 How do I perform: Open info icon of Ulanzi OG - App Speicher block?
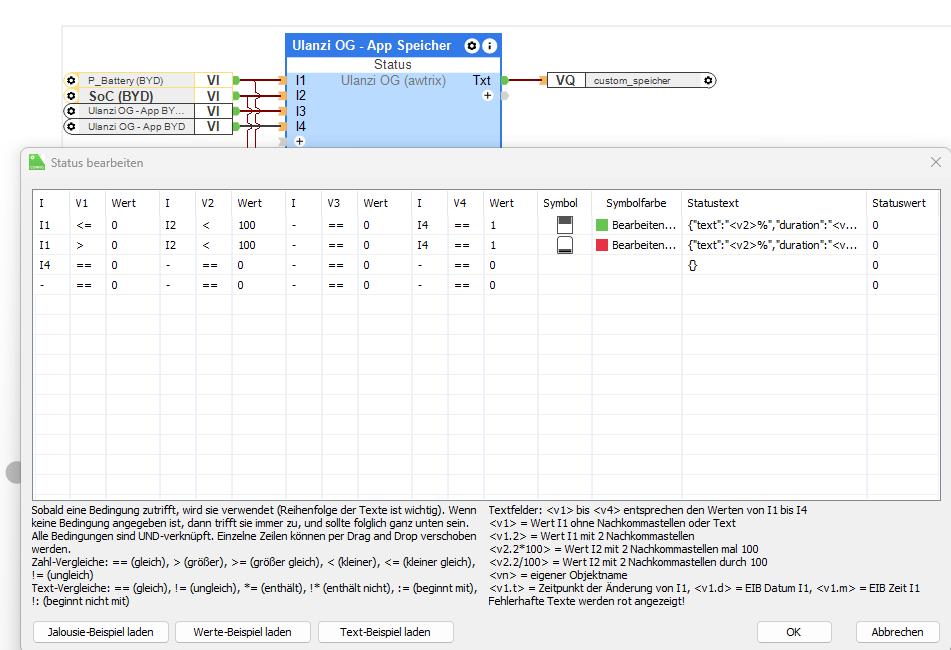pyautogui.click(x=489, y=45)
